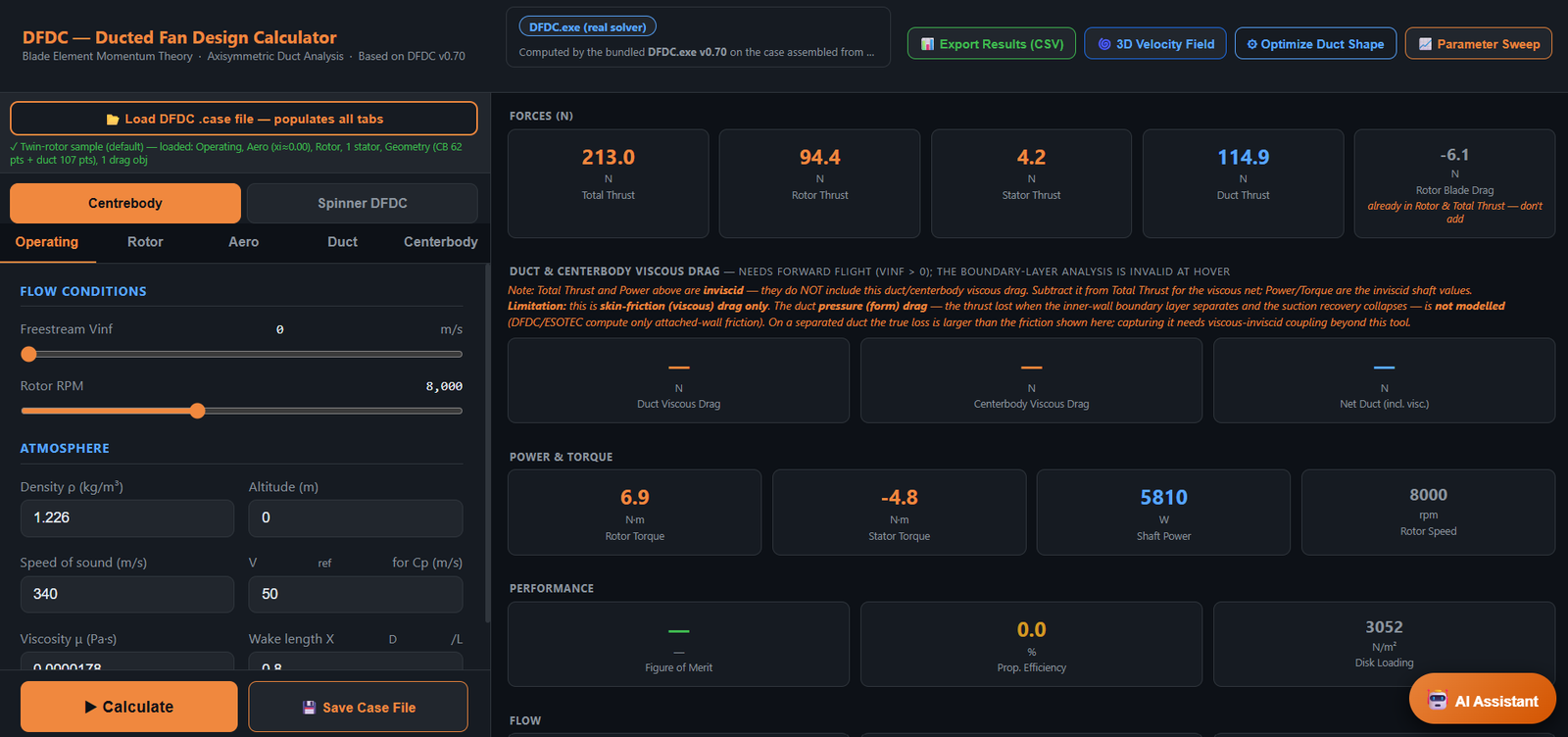
Task: Click Save Case File
Action: 359,707
